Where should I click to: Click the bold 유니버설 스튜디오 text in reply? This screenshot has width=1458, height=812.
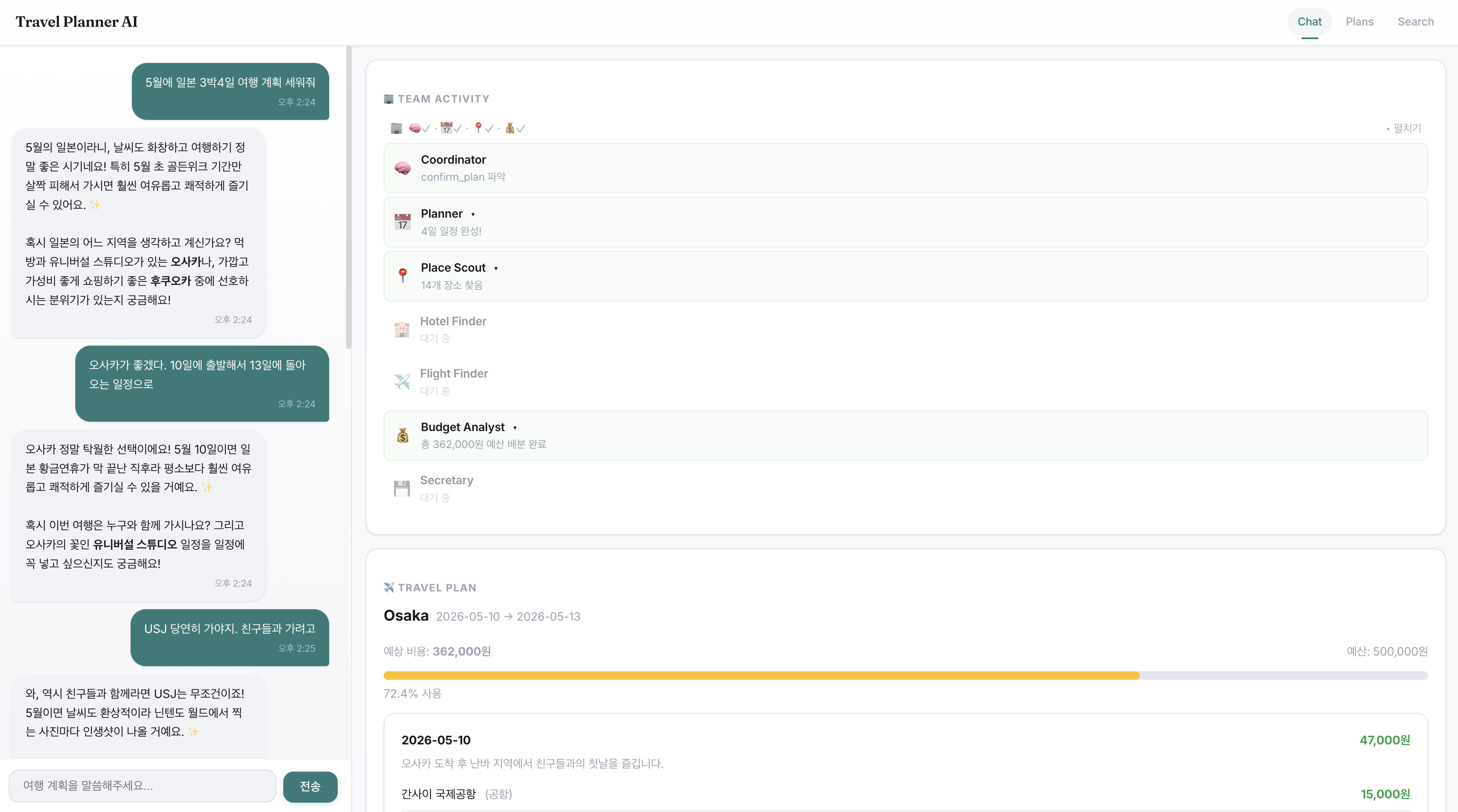coord(135,544)
